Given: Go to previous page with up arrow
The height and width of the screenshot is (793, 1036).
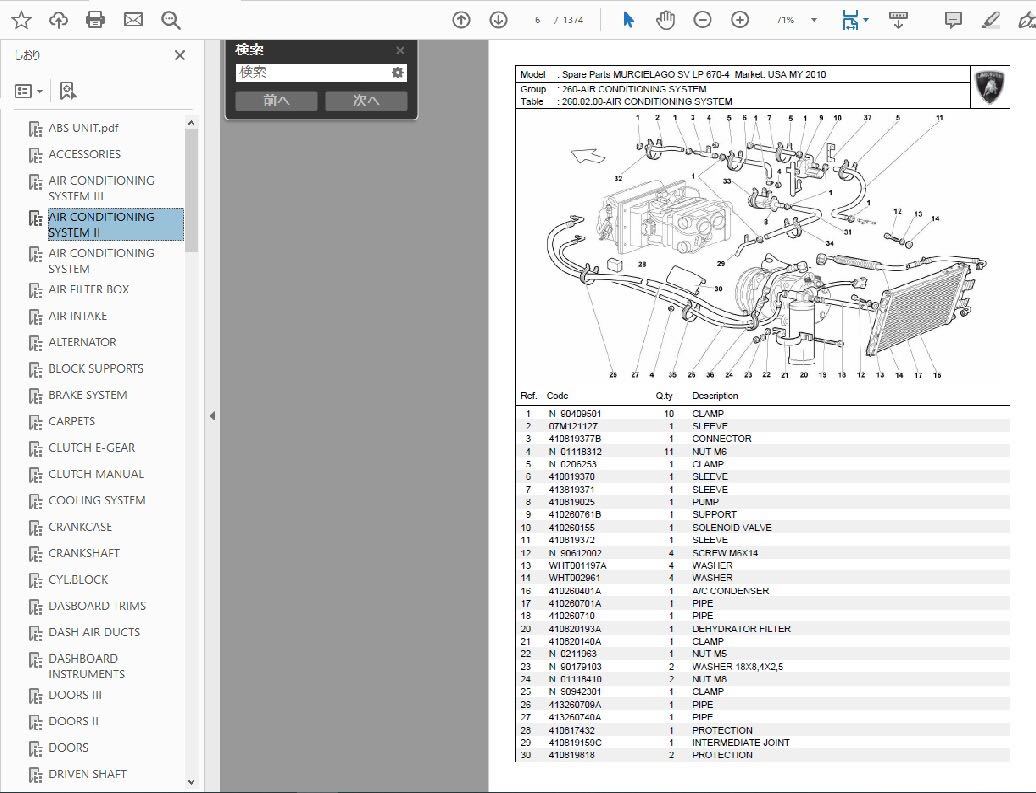Looking at the screenshot, I should (x=461, y=20).
